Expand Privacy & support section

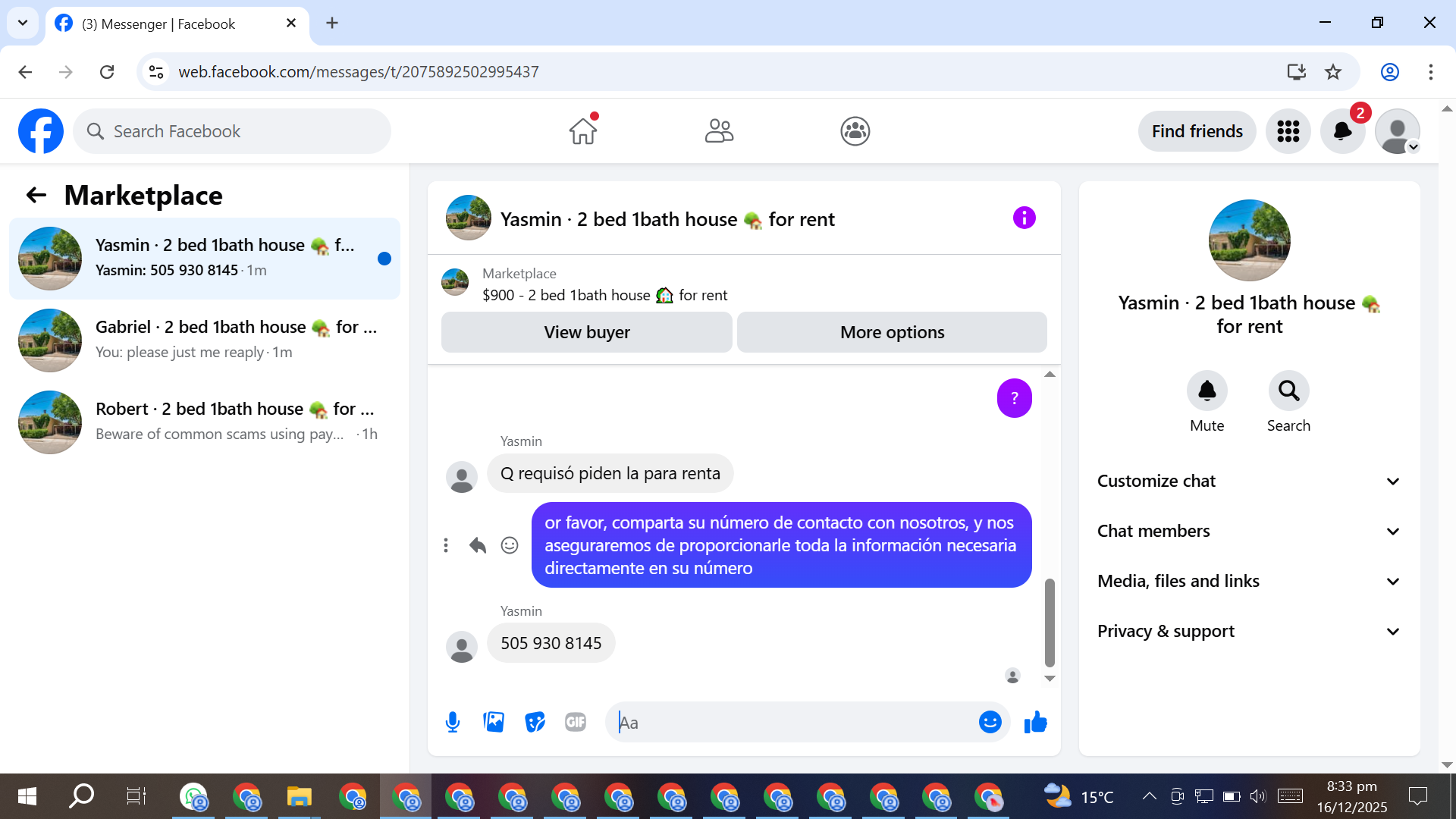point(1249,632)
